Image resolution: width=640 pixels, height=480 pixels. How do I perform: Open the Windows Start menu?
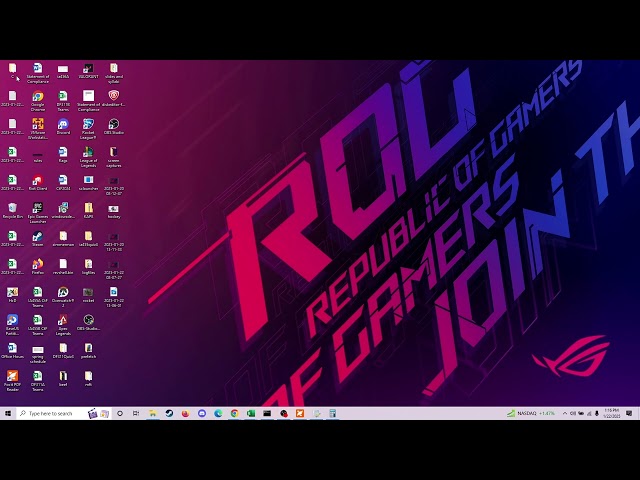click(8, 413)
